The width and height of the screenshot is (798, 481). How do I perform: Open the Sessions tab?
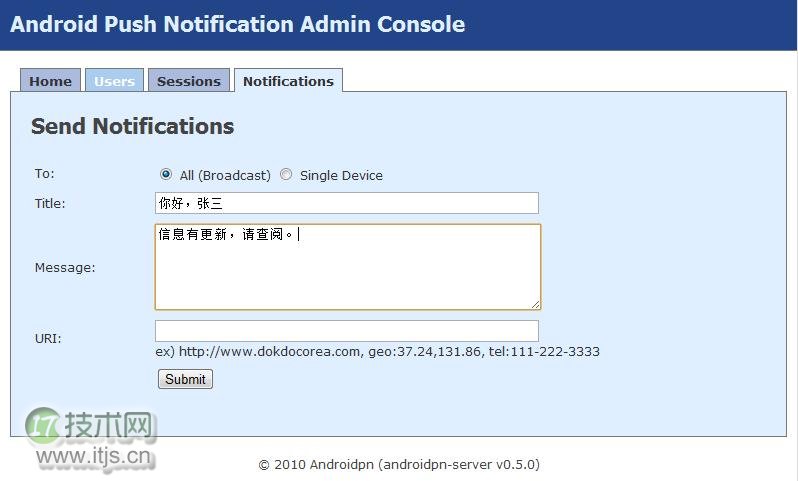189,80
